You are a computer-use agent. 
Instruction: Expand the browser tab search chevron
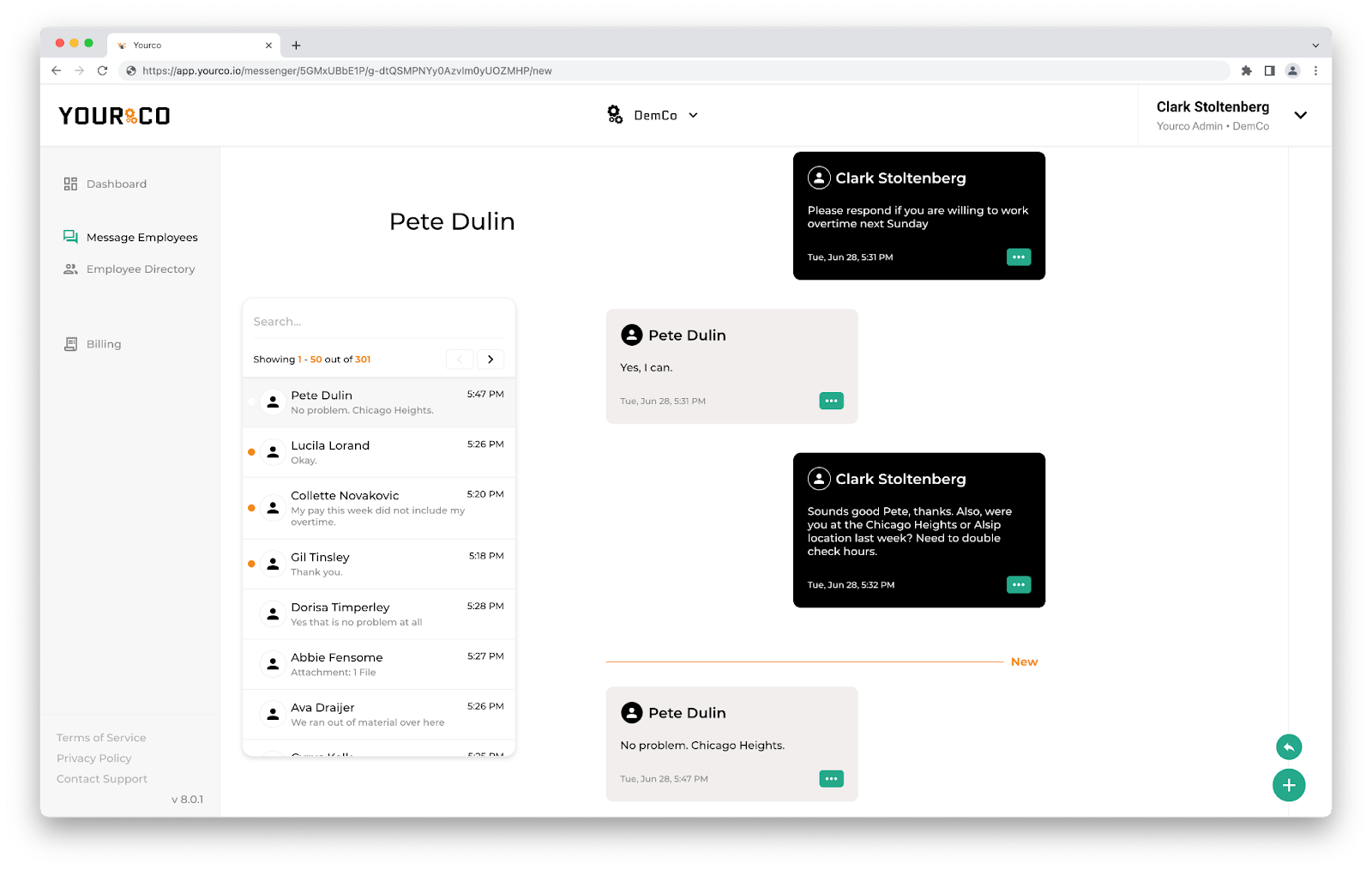tap(1315, 45)
